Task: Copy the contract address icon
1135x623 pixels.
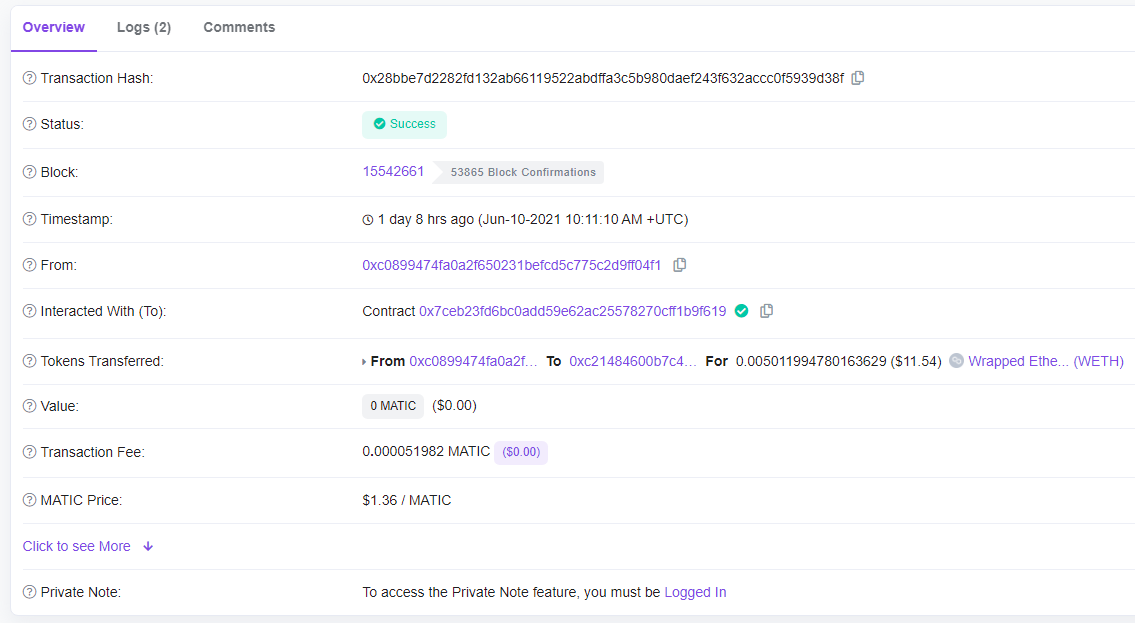Action: tap(767, 311)
